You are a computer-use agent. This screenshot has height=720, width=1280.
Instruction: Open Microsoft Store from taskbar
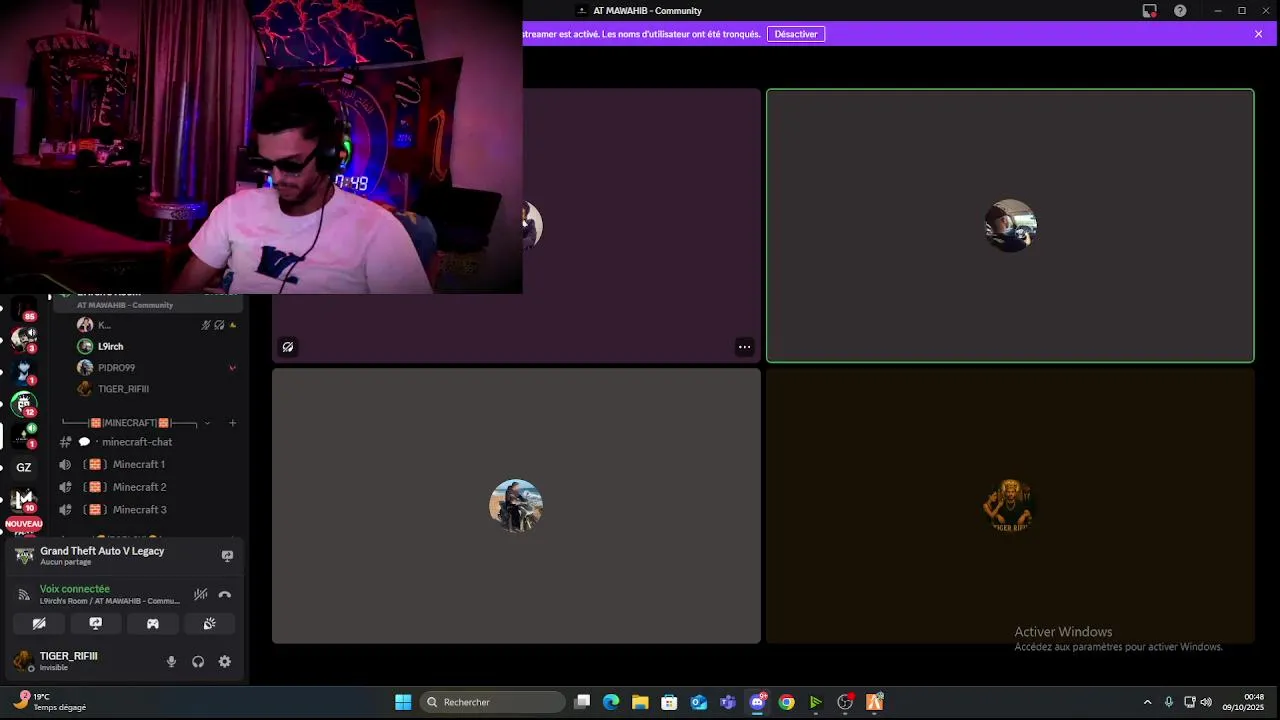click(669, 702)
